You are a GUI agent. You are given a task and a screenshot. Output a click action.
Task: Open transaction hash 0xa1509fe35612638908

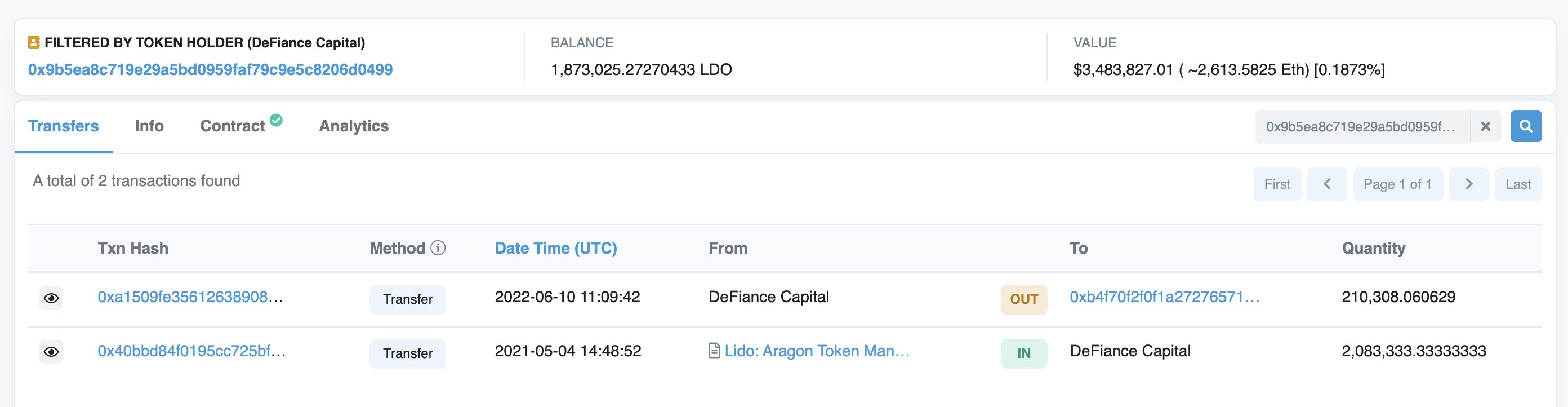[190, 297]
